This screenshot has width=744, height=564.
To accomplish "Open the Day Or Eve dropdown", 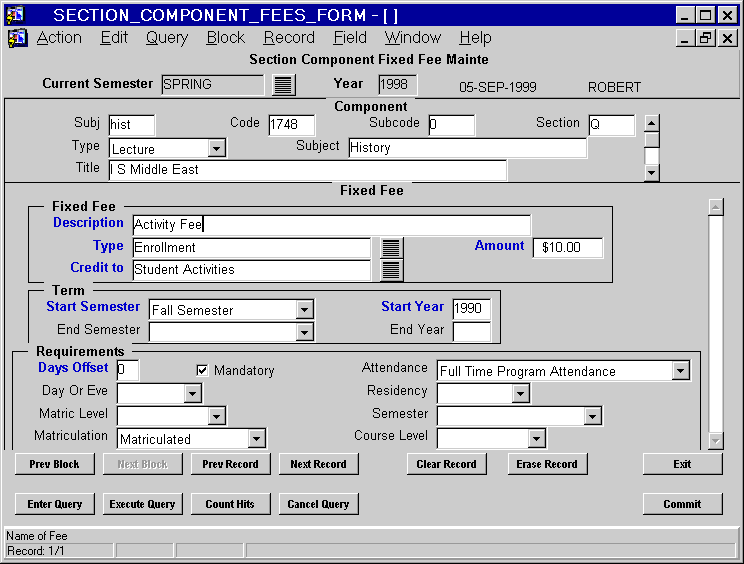I will pos(192,393).
